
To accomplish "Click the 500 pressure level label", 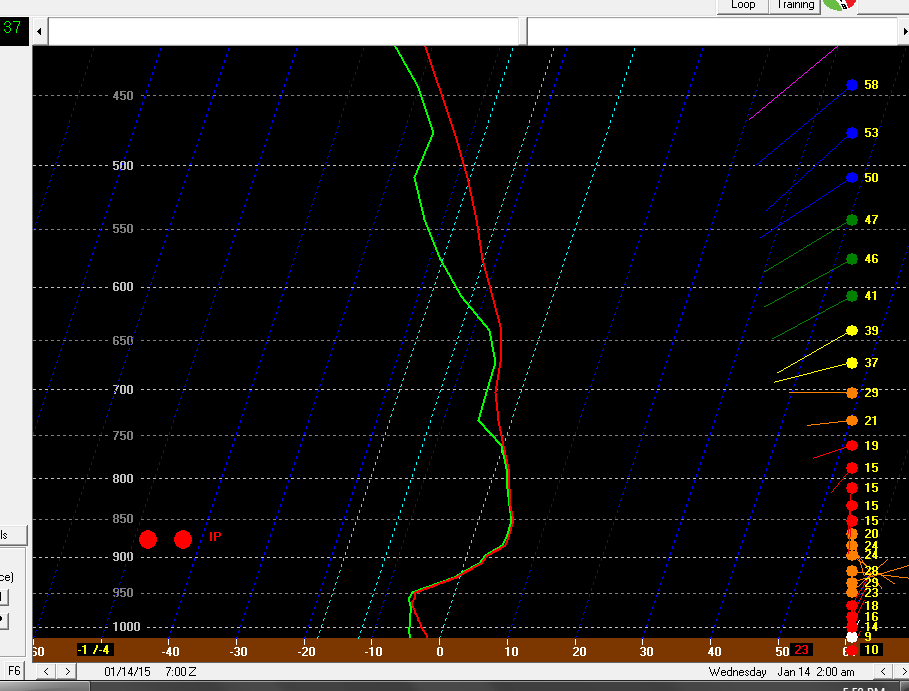I will 122,166.
